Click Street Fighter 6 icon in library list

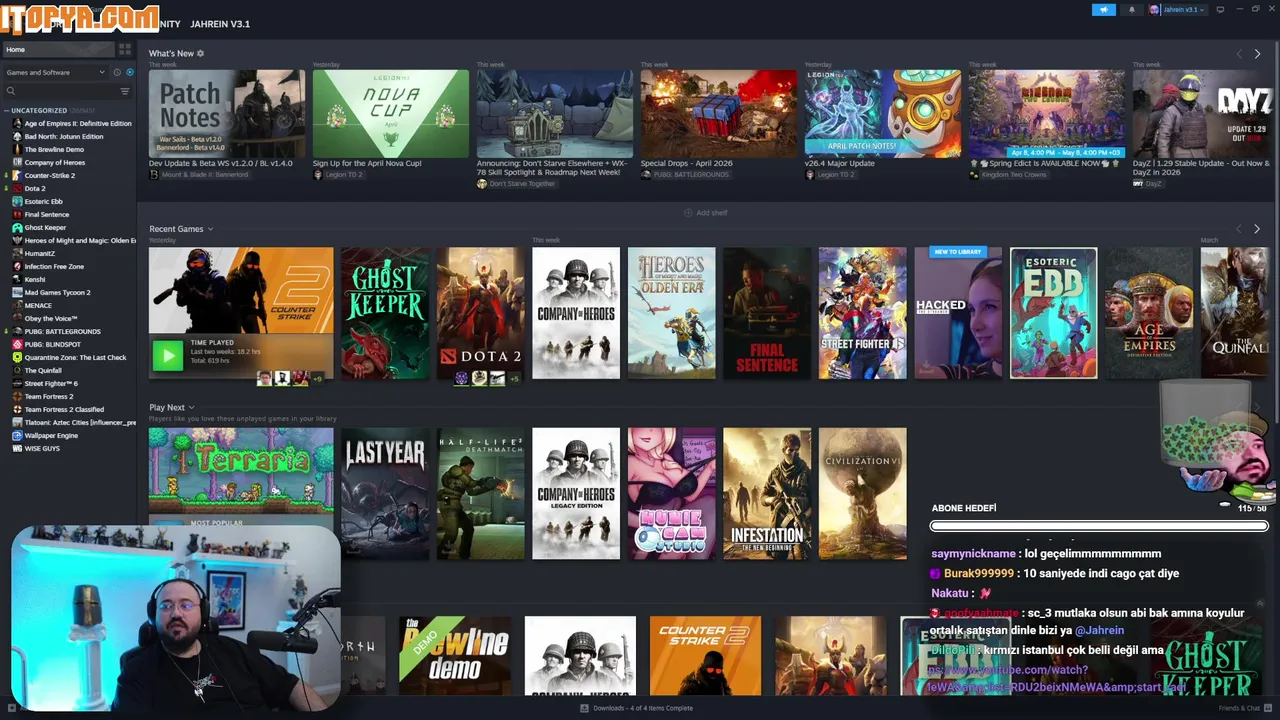coord(17,383)
